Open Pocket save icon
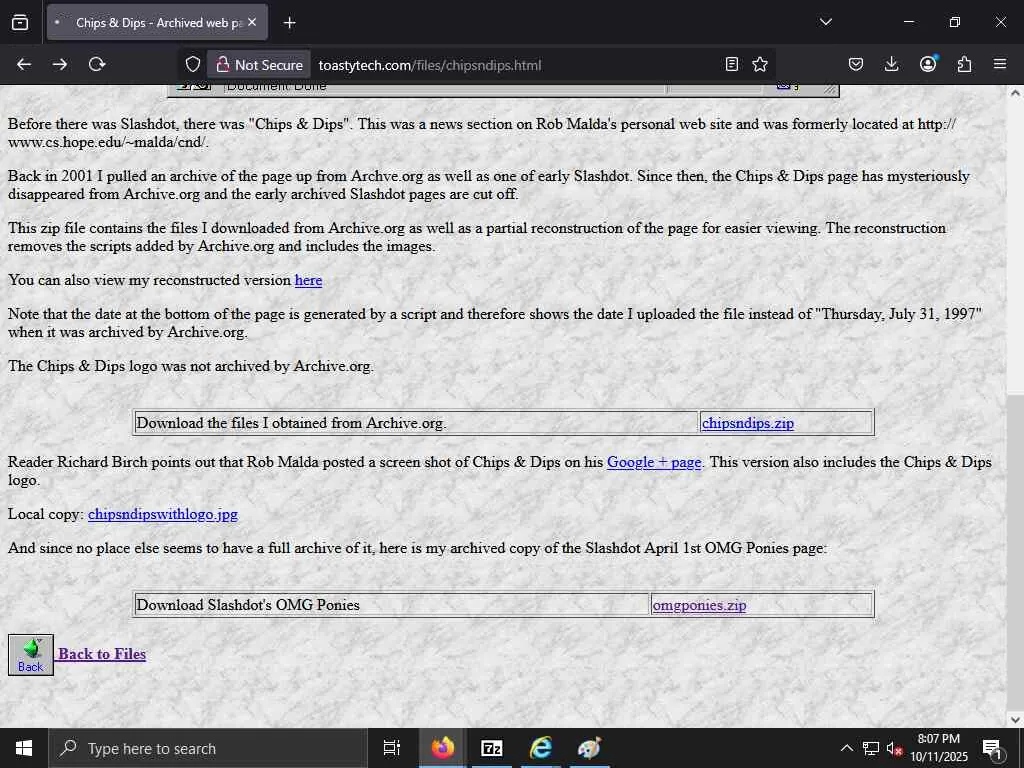The width and height of the screenshot is (1024, 768). [856, 64]
